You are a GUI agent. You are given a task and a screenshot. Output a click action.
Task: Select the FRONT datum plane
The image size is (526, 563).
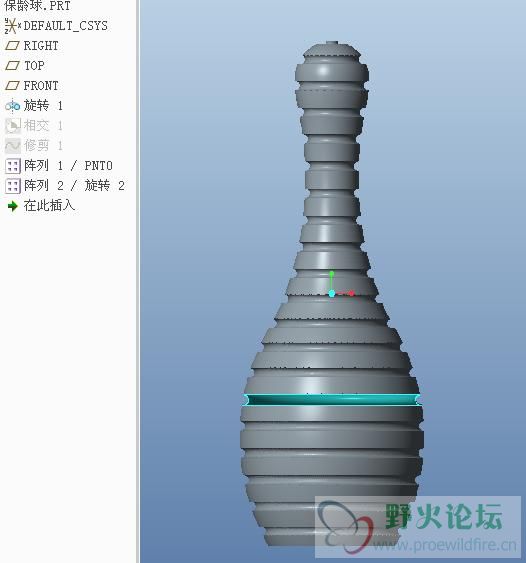click(41, 85)
